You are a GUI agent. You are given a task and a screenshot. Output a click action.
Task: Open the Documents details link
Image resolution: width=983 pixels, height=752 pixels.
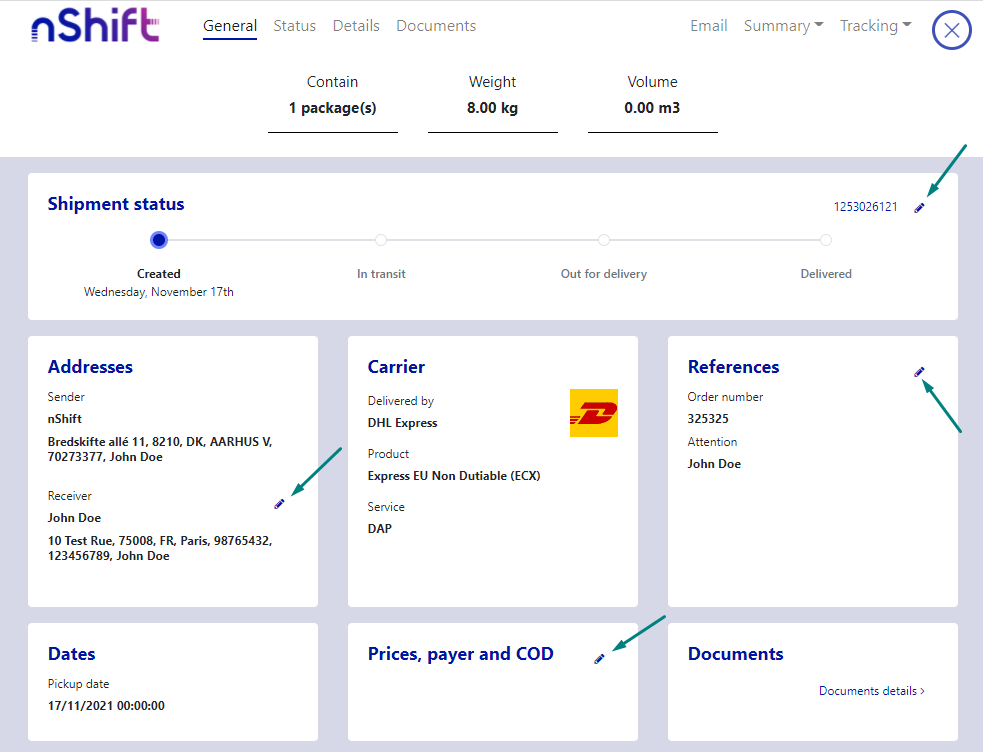871,691
